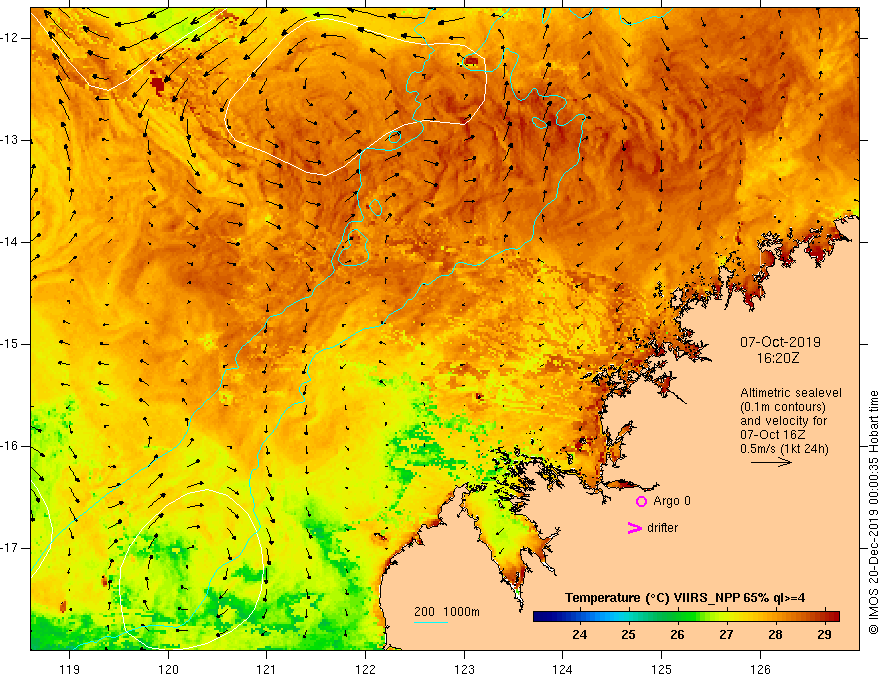
Task: Click the longitude axis label 121
Action: [267, 669]
